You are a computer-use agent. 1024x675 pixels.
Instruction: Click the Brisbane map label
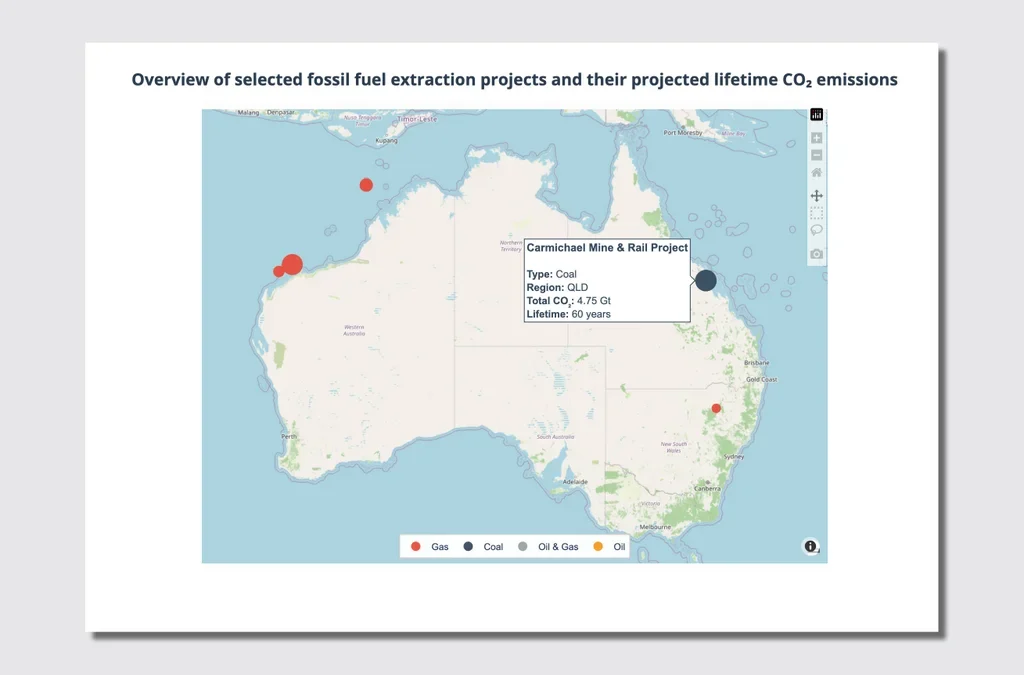tap(757, 362)
